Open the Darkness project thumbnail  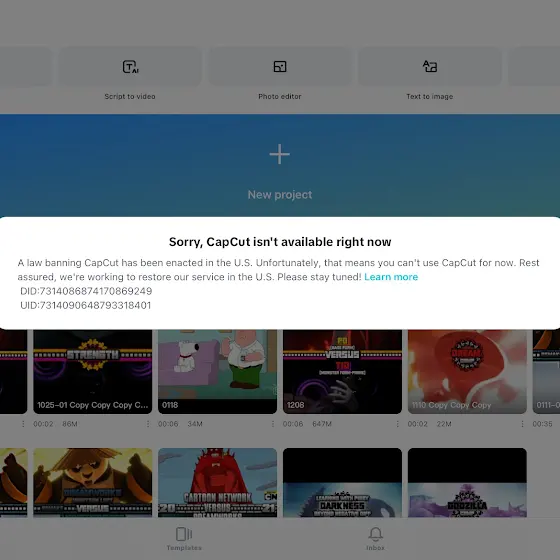click(342, 482)
